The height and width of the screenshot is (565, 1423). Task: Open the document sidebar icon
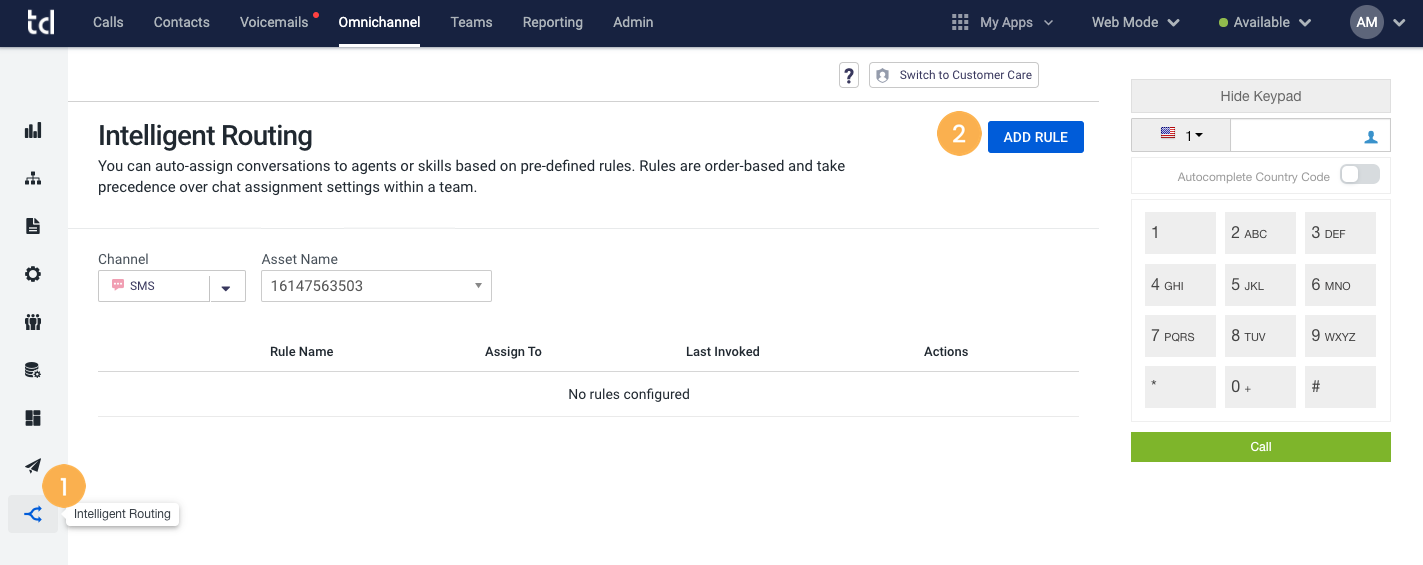[33, 226]
